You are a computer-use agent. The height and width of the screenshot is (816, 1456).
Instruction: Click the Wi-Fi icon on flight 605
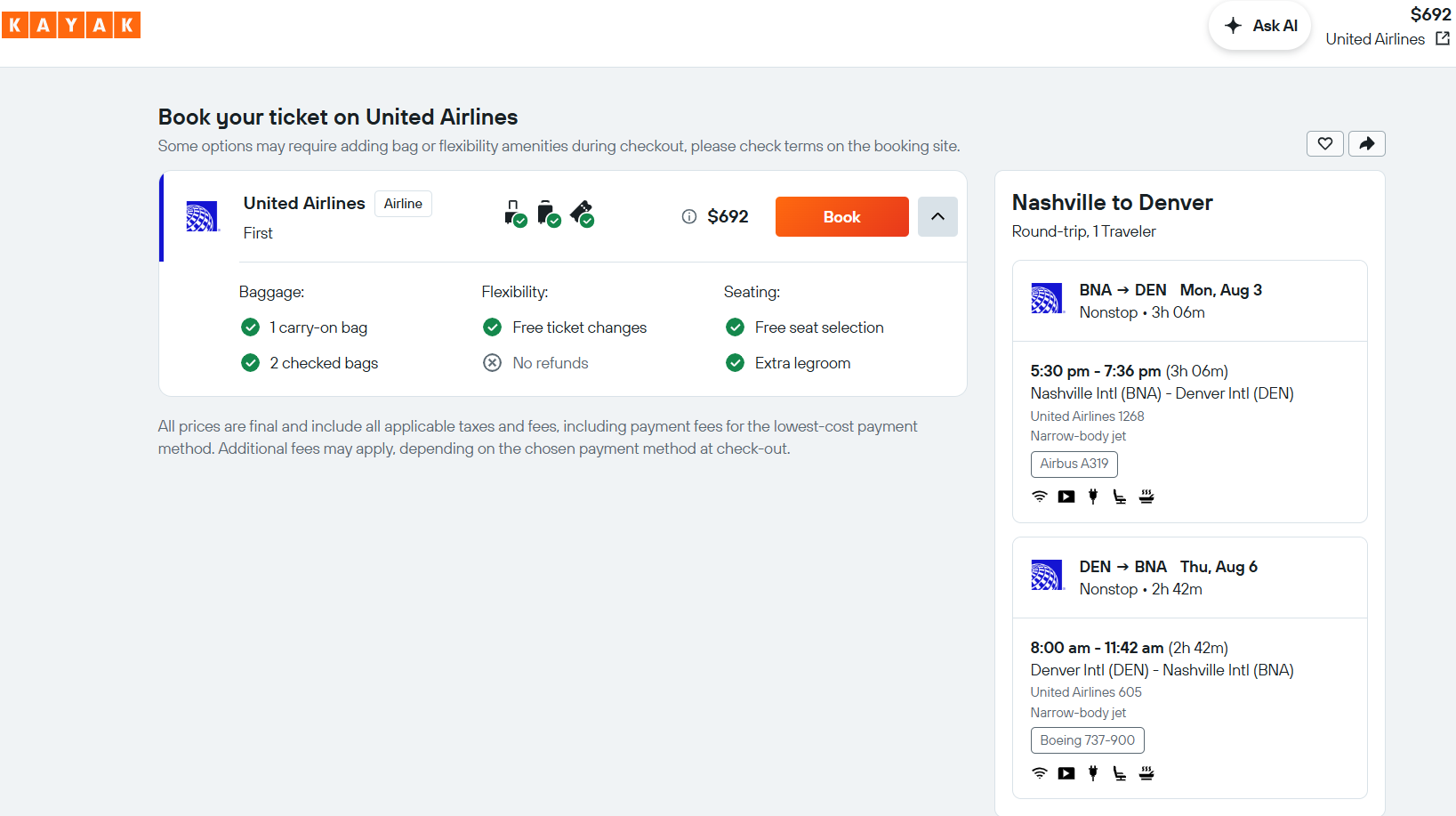coord(1040,773)
